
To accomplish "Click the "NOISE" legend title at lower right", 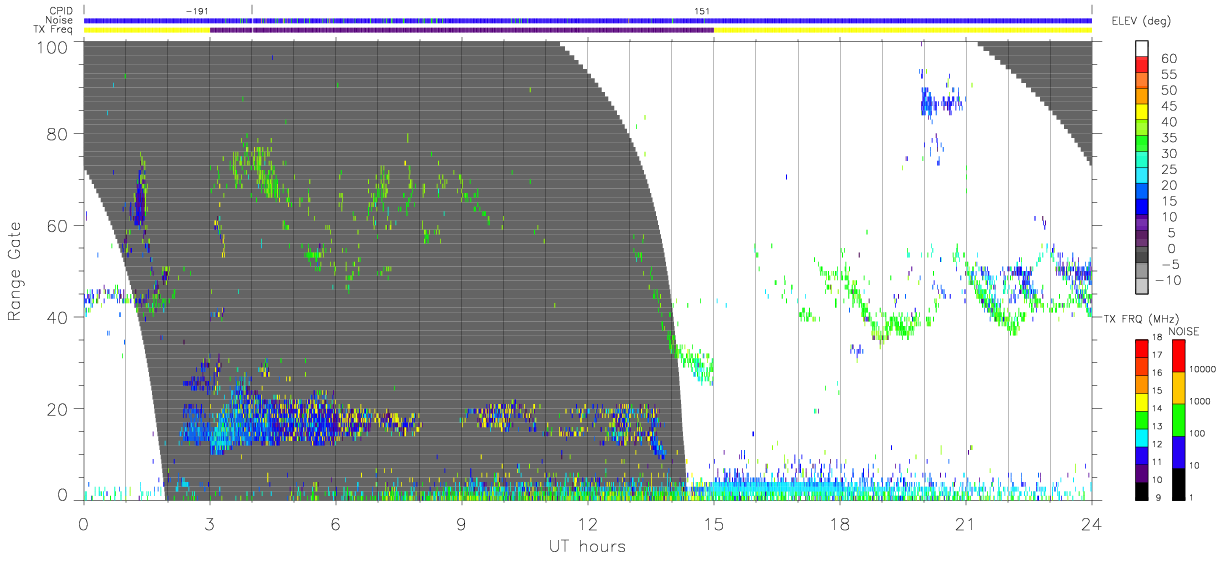I will [x=1186, y=331].
